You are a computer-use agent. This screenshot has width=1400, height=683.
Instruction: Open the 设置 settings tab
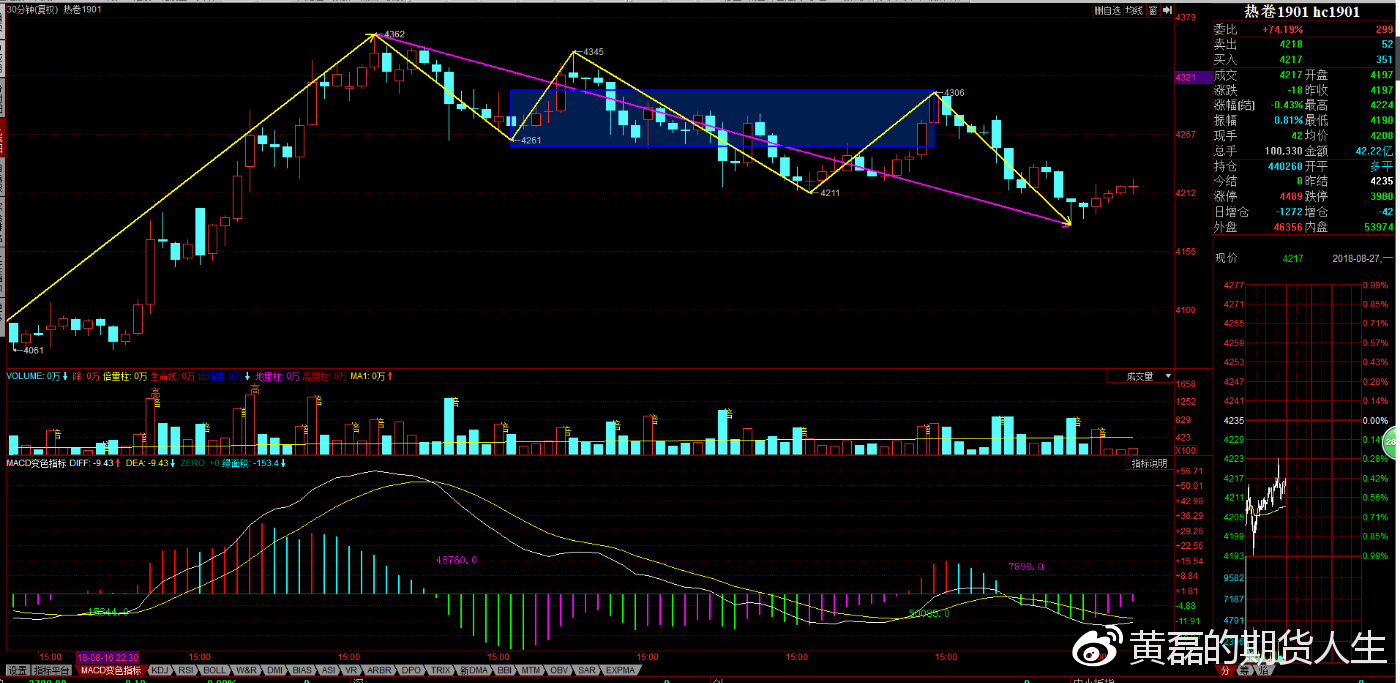(16, 670)
